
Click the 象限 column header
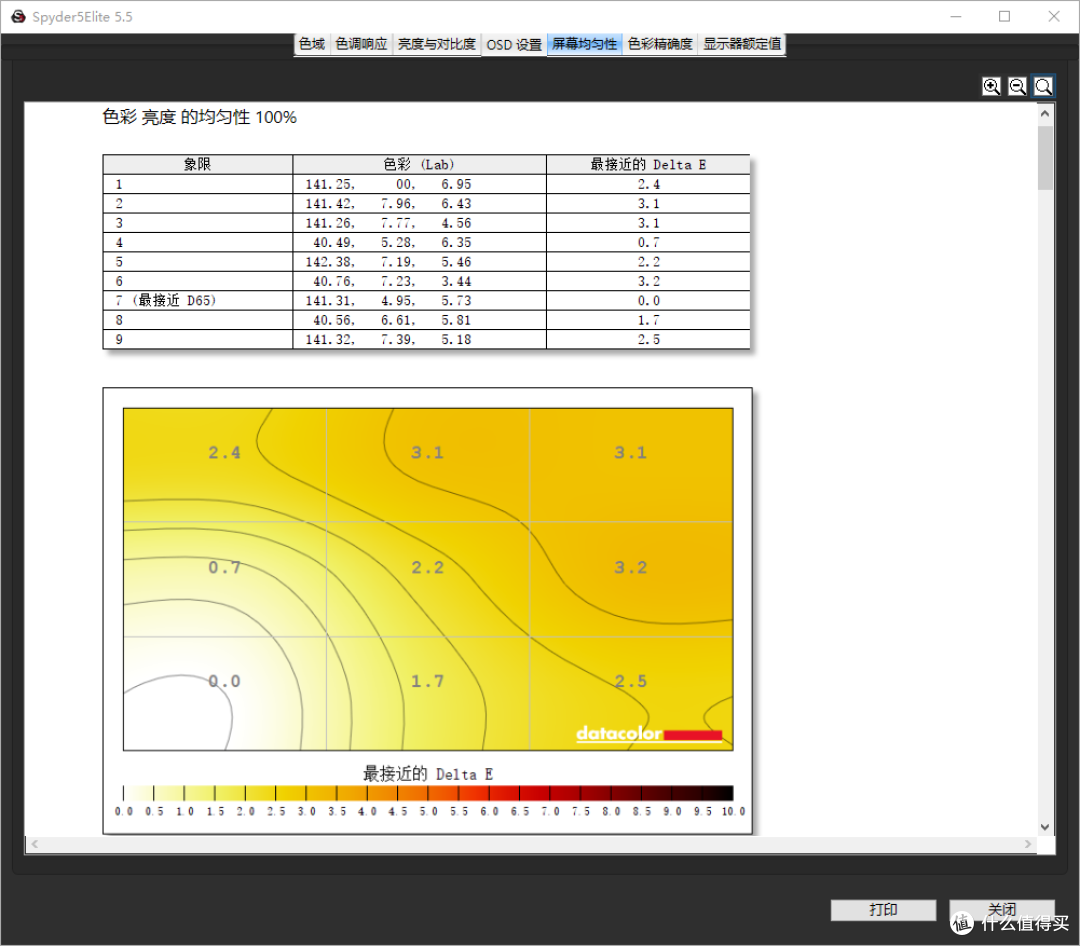(x=198, y=164)
